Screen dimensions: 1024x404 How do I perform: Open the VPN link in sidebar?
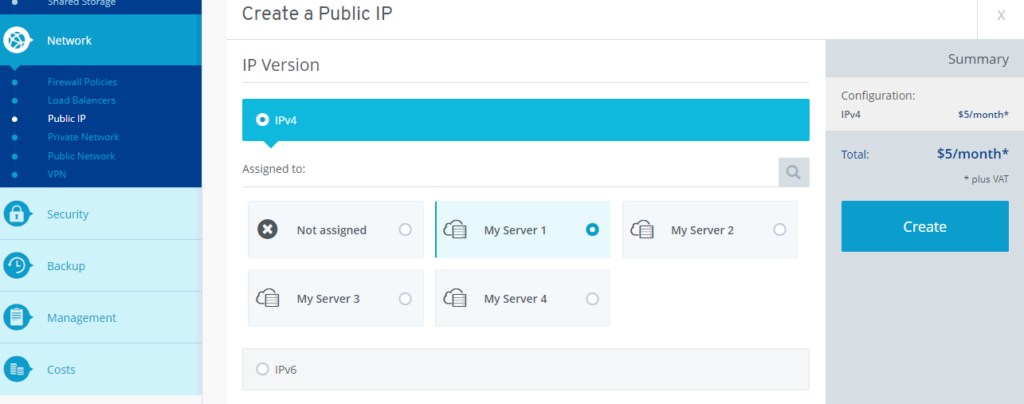click(x=57, y=174)
